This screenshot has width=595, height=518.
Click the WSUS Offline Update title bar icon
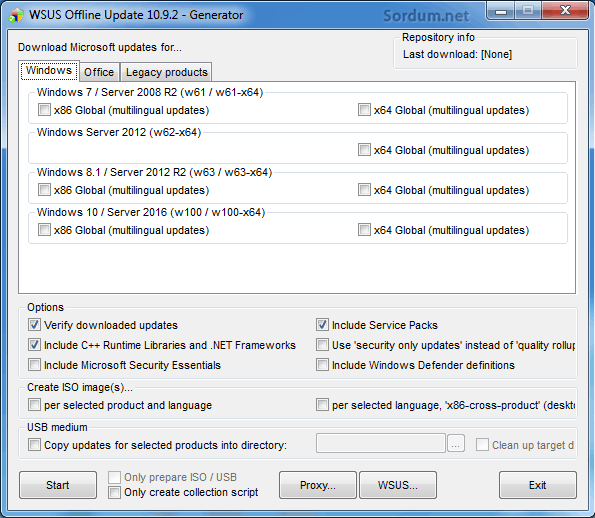click(16, 15)
